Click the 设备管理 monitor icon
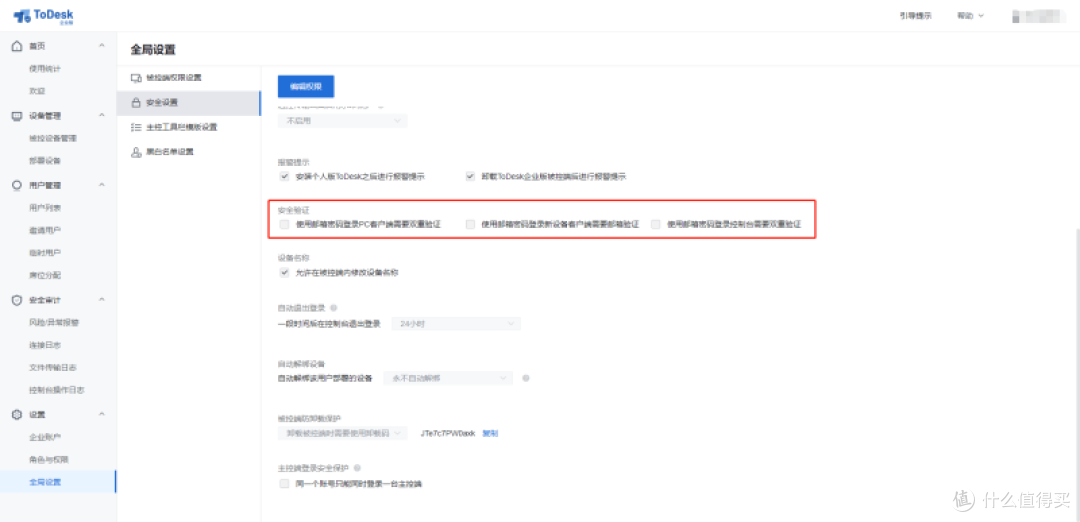Screen dimensions: 1080x522 [x=18, y=116]
